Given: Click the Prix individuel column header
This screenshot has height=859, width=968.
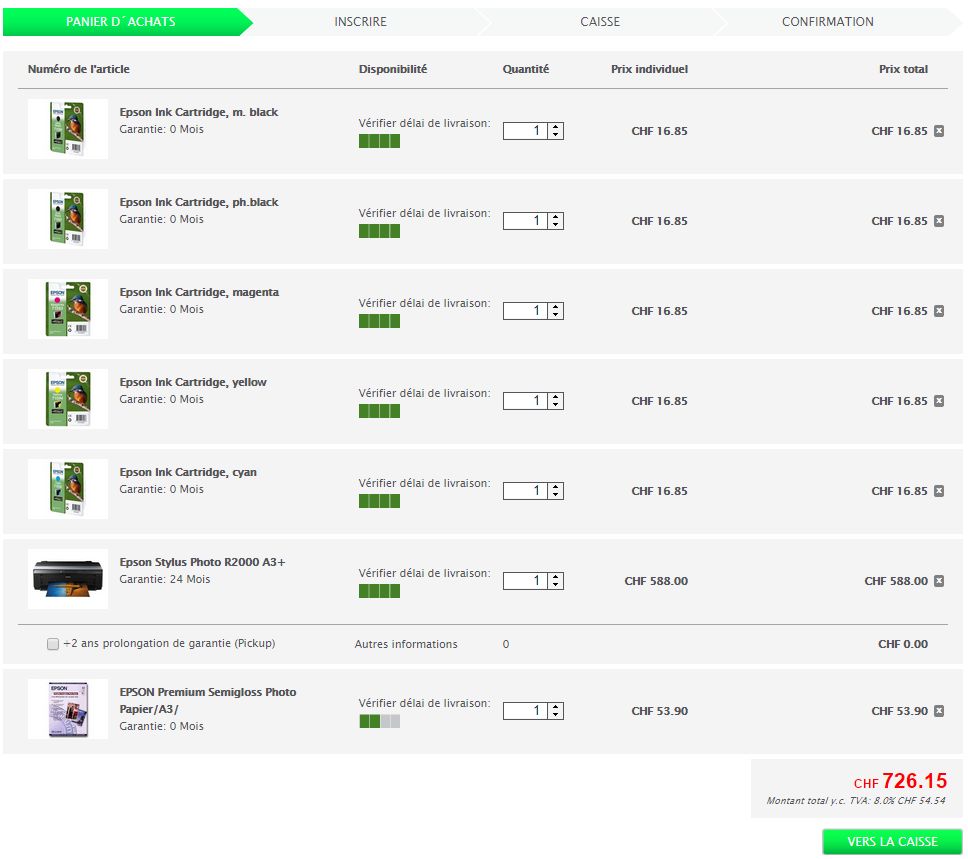Looking at the screenshot, I should pyautogui.click(x=649, y=69).
